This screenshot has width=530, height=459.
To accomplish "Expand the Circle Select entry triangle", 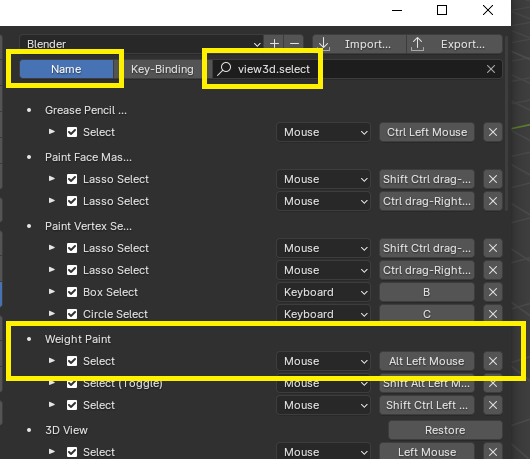I will click(x=52, y=313).
